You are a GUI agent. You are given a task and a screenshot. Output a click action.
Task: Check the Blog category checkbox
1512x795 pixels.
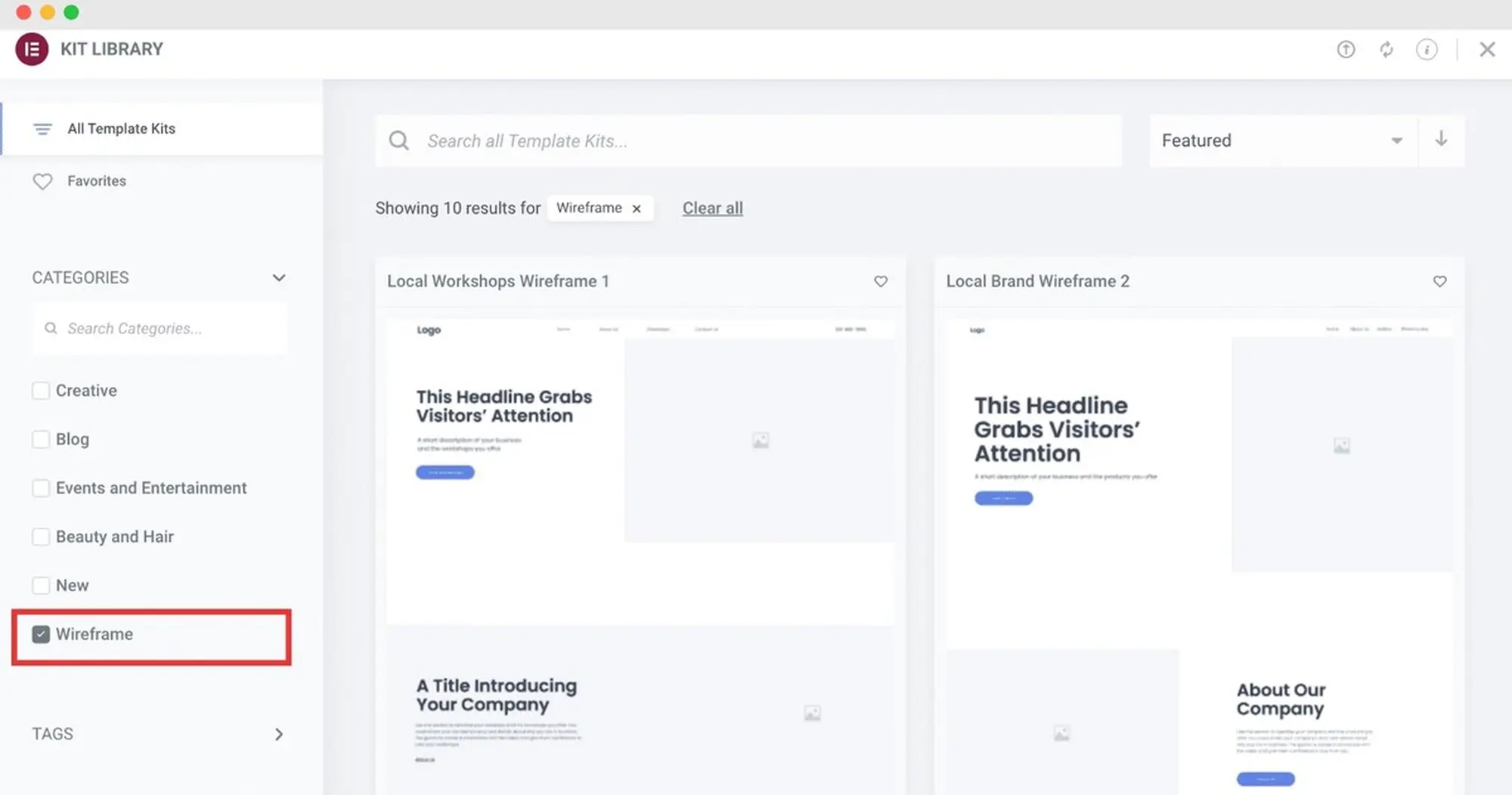41,440
